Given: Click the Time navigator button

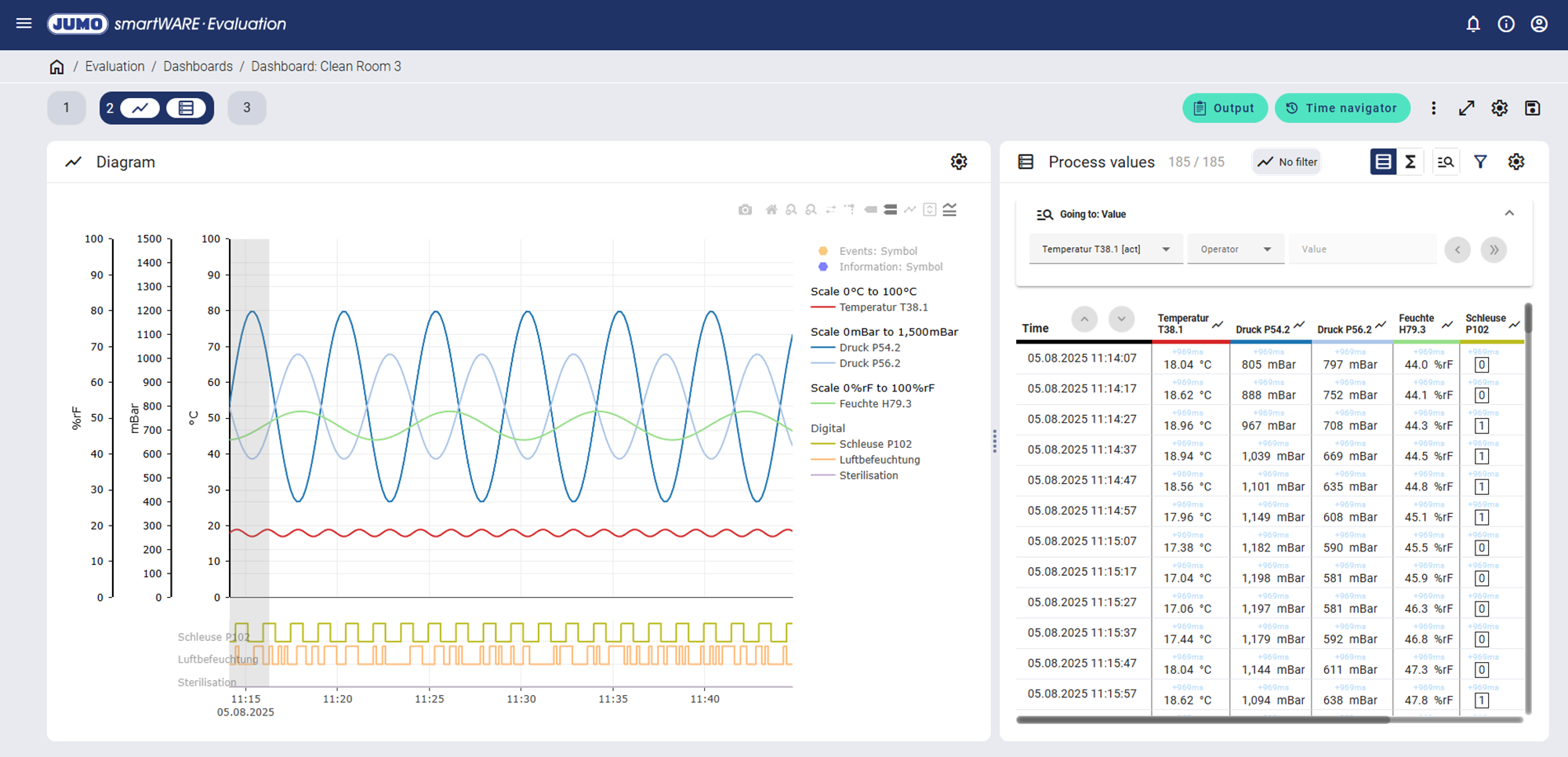Looking at the screenshot, I should (x=1342, y=108).
